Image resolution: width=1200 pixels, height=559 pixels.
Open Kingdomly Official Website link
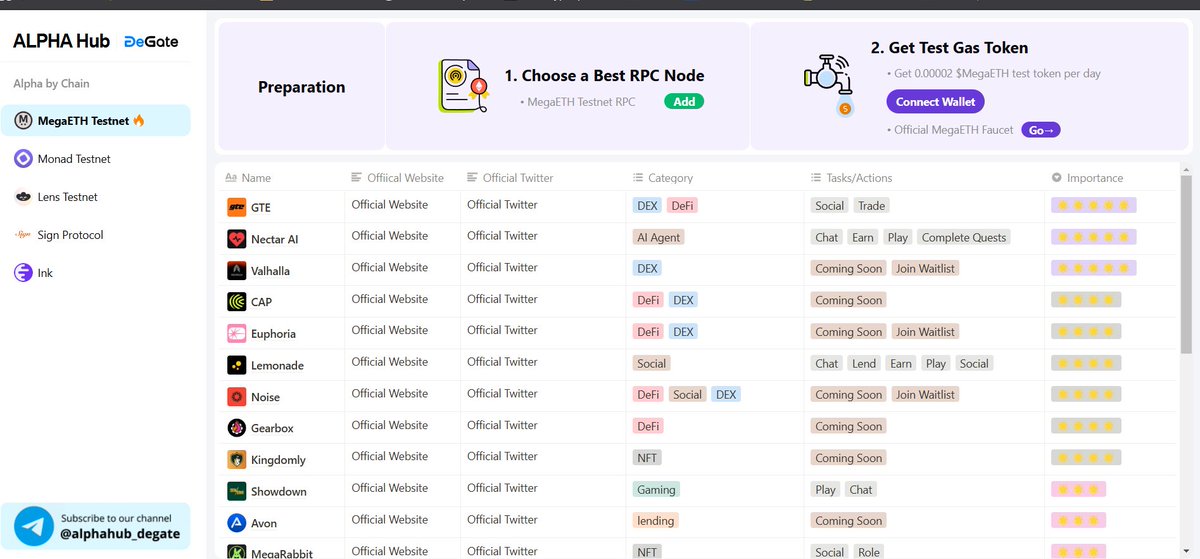point(390,457)
